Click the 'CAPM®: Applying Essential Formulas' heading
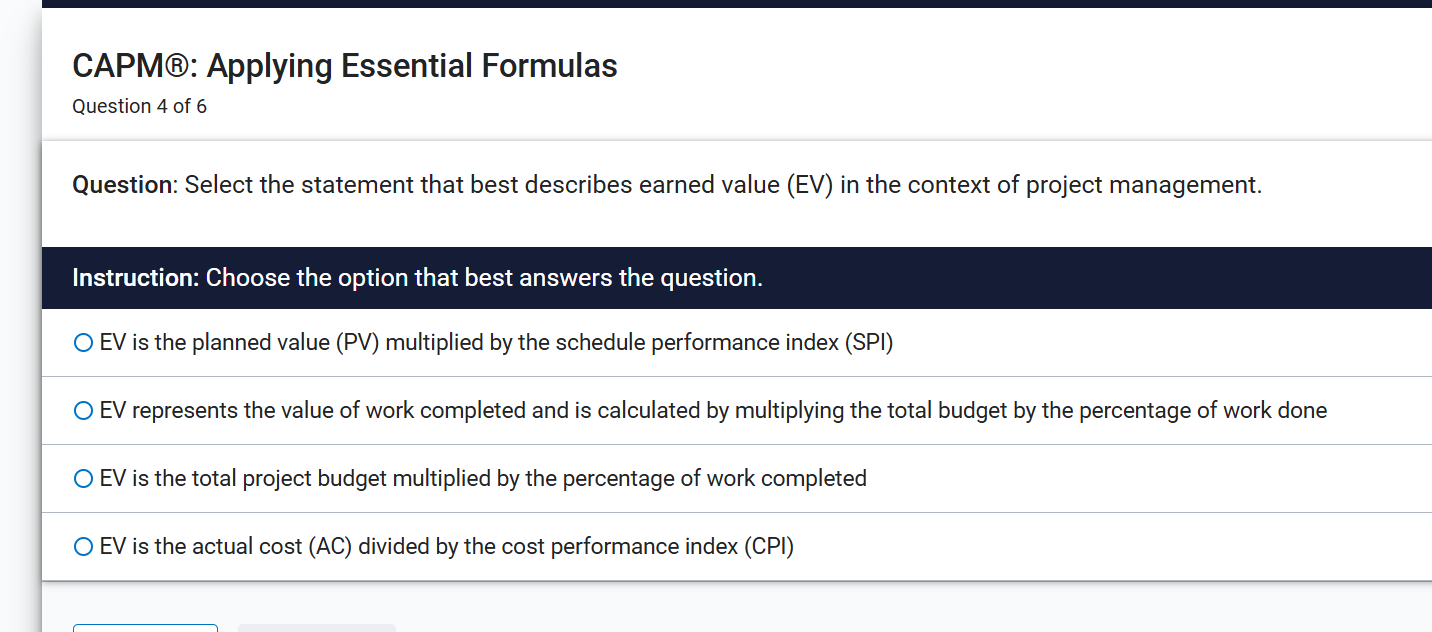1432x632 pixels. tap(344, 65)
